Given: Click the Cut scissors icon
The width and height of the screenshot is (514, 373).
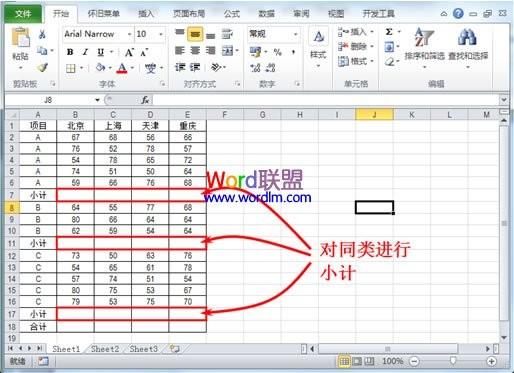Looking at the screenshot, I should point(42,34).
